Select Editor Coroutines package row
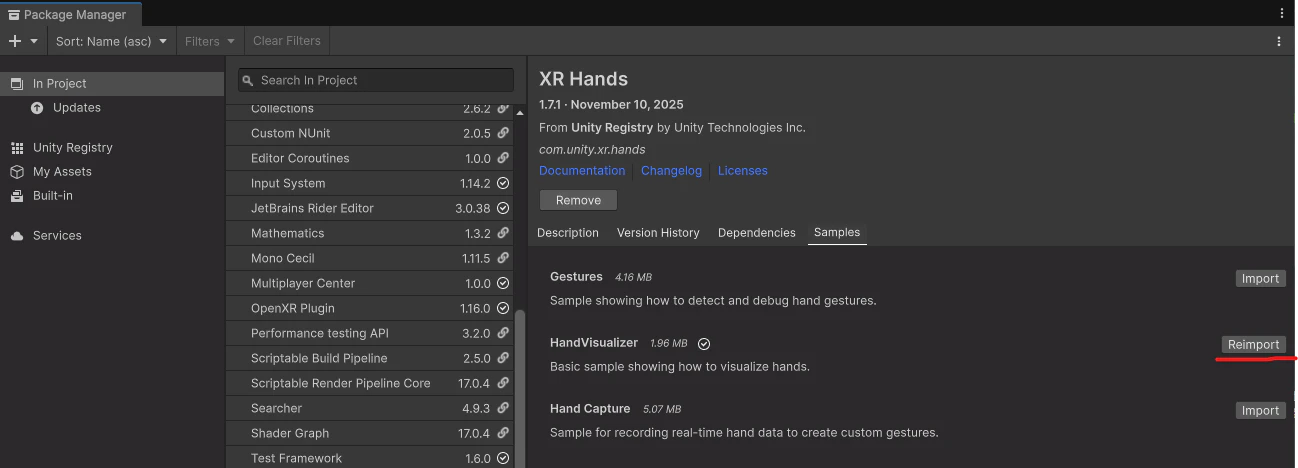The image size is (1298, 468). [x=369, y=158]
